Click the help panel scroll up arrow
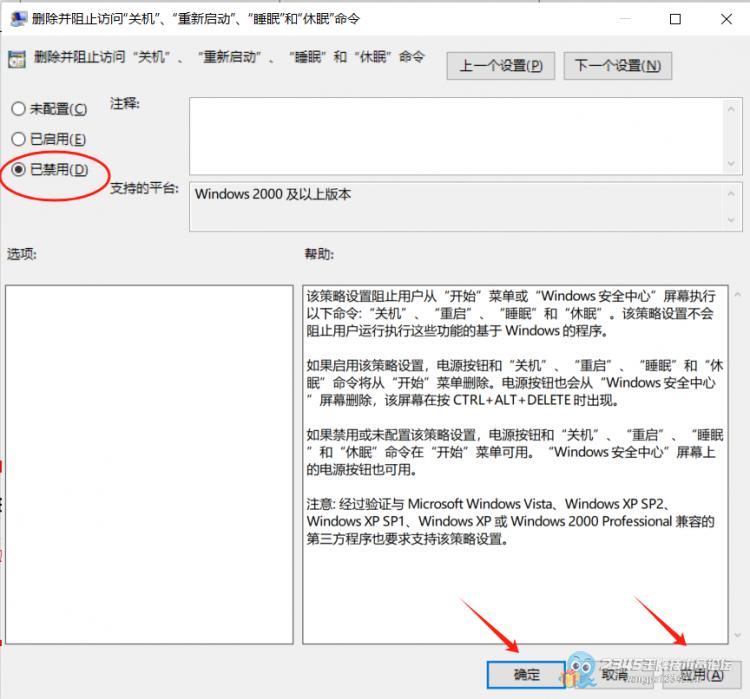 pyautogui.click(x=737, y=295)
